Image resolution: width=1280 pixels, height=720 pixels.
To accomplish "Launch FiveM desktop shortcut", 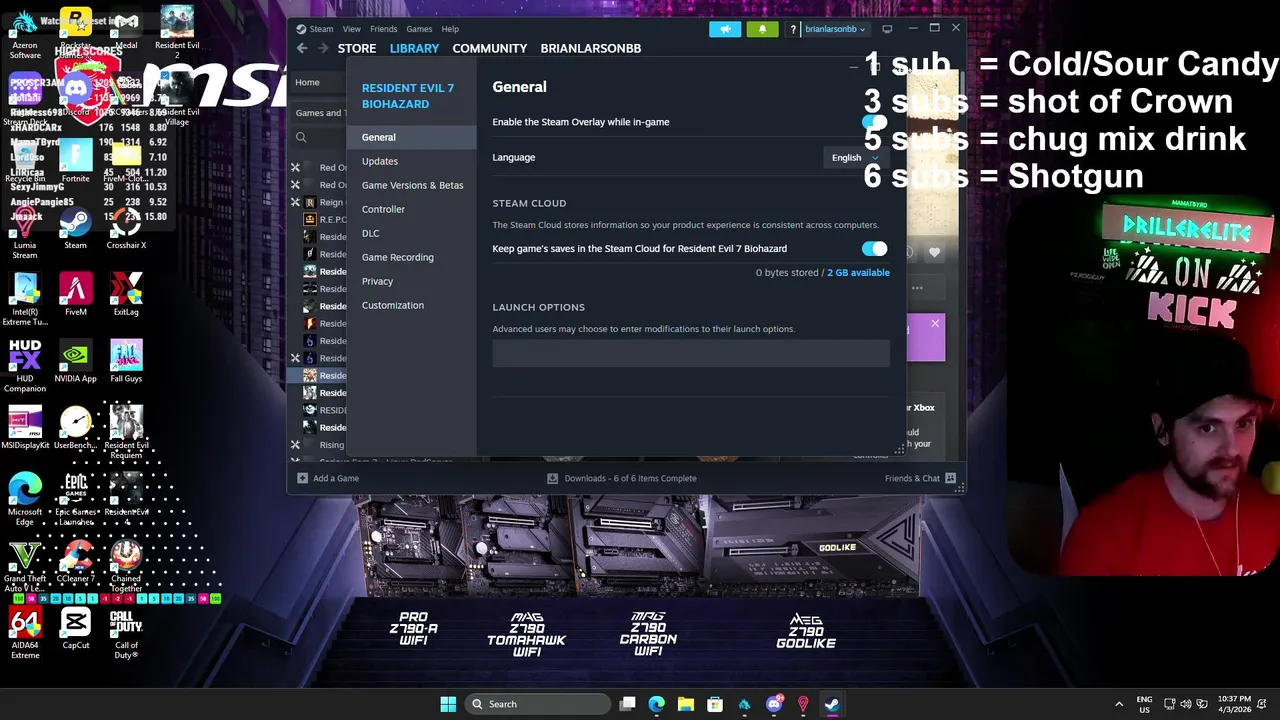I will click(x=75, y=295).
